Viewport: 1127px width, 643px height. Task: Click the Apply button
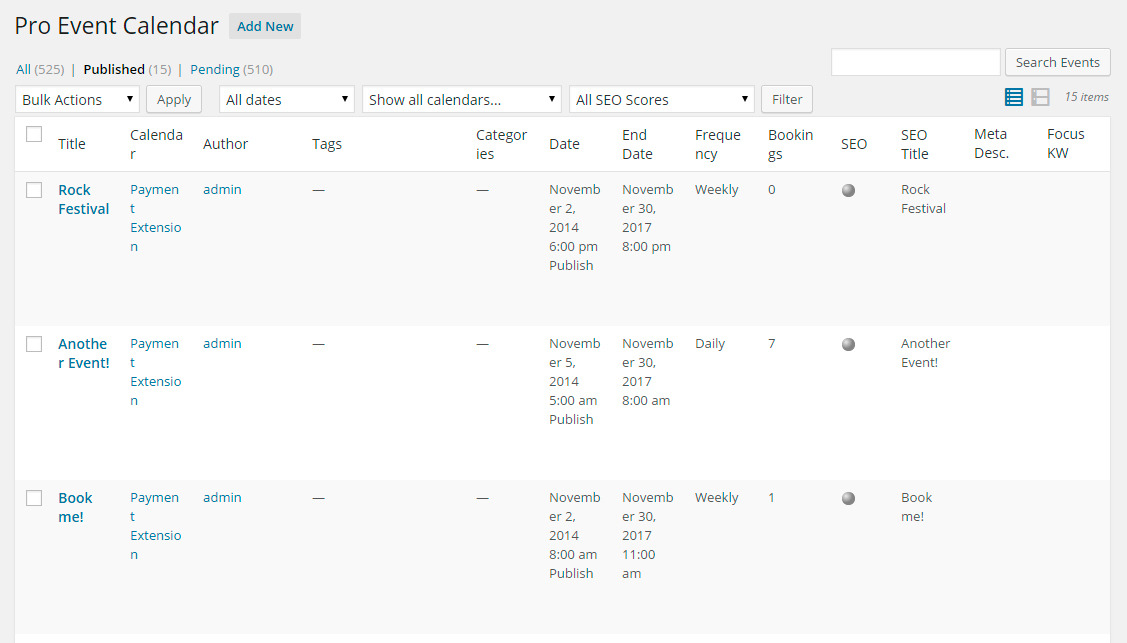174,99
